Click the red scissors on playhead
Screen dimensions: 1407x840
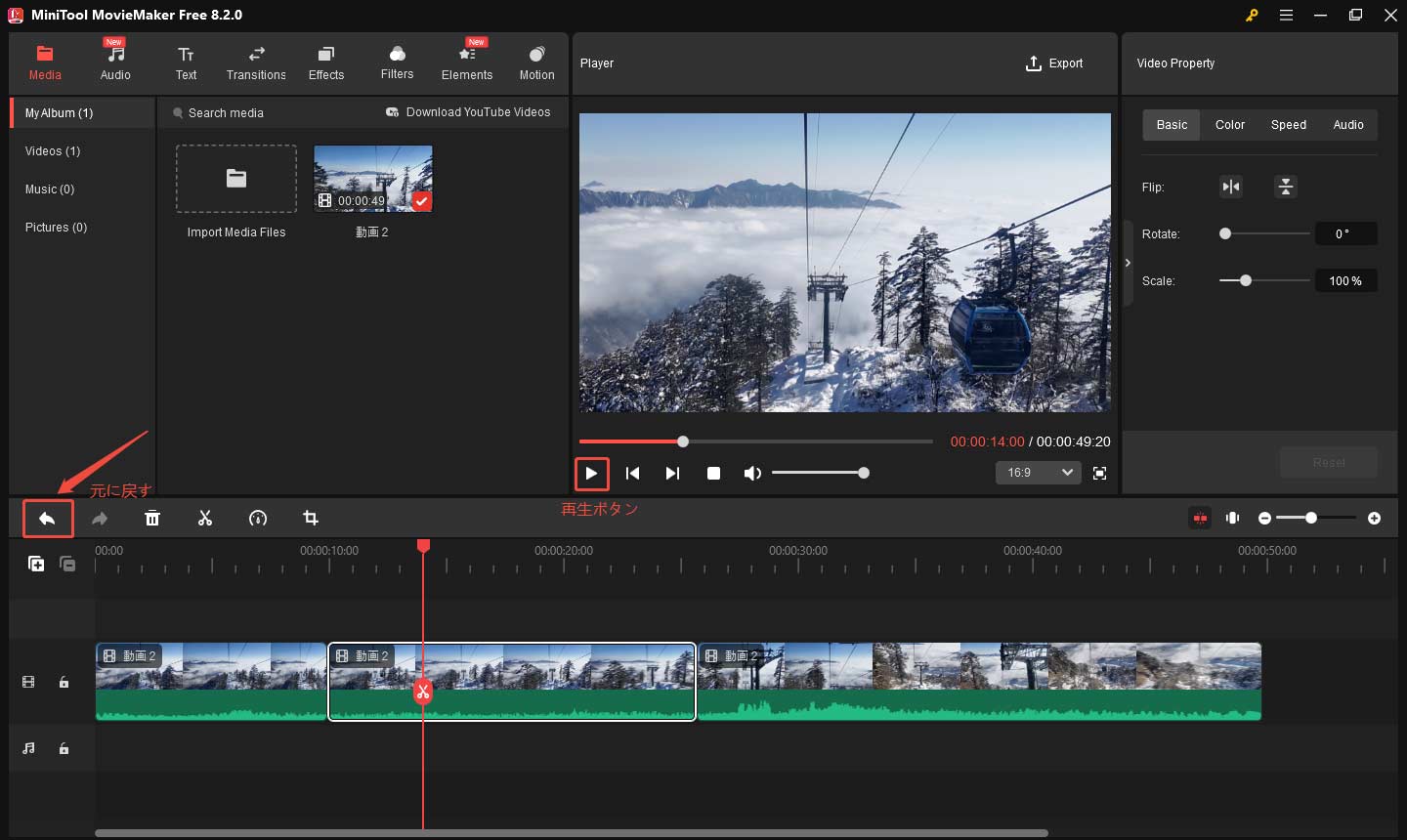pos(422,692)
